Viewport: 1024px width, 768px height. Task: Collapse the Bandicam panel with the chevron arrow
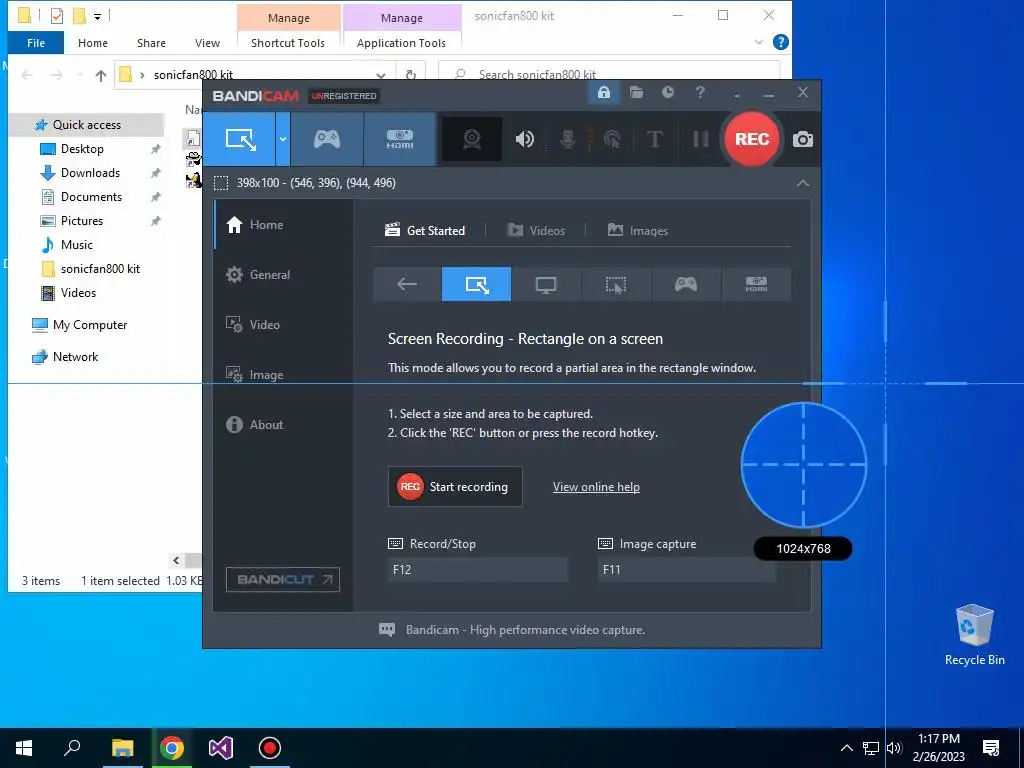(x=803, y=183)
